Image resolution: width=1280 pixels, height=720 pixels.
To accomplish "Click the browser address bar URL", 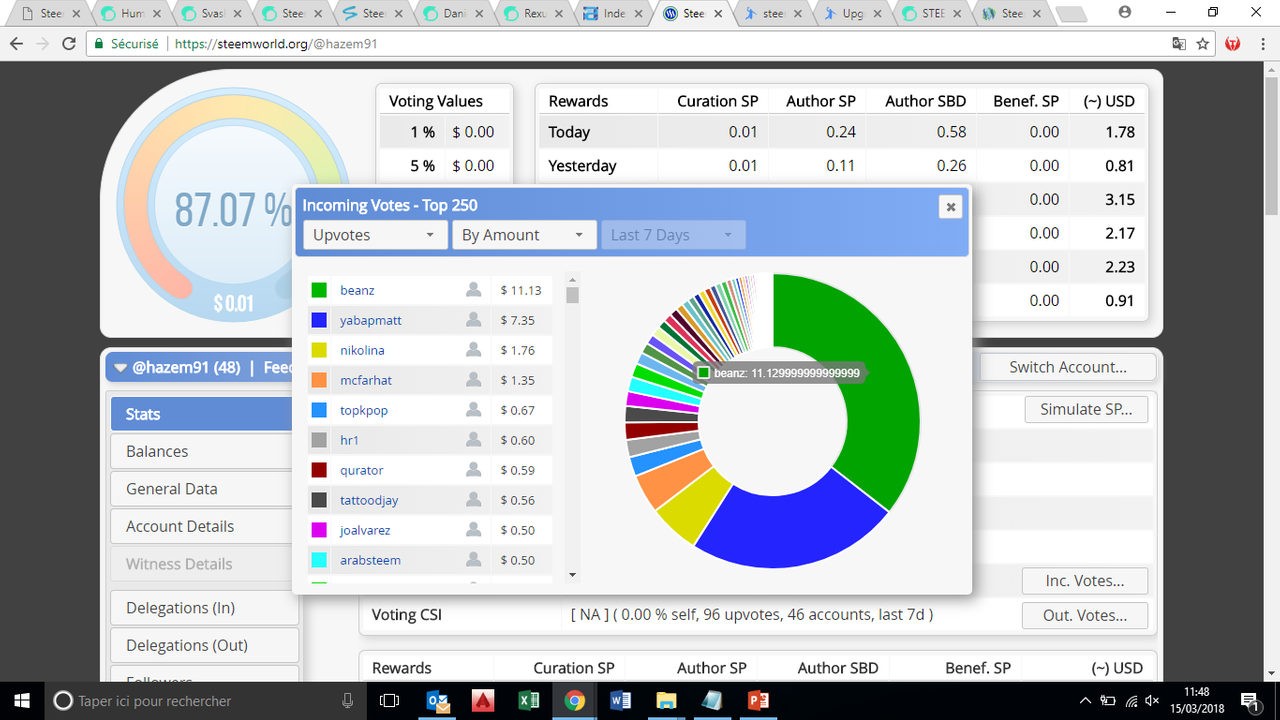I will [276, 44].
